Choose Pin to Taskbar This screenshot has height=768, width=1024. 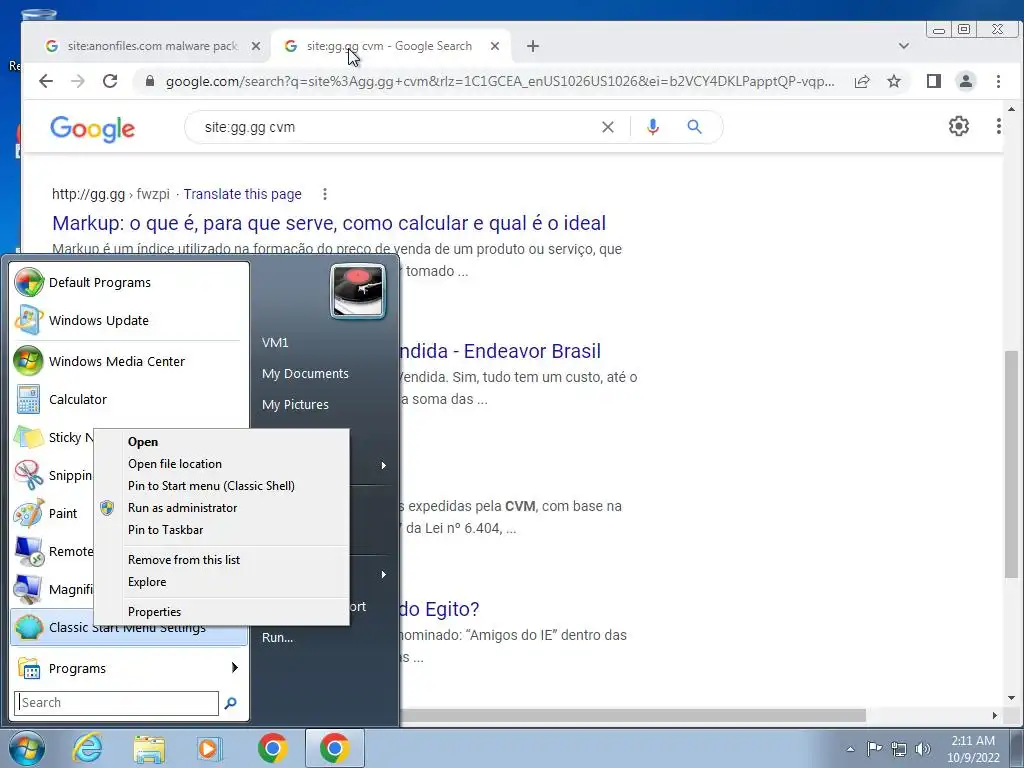165,530
